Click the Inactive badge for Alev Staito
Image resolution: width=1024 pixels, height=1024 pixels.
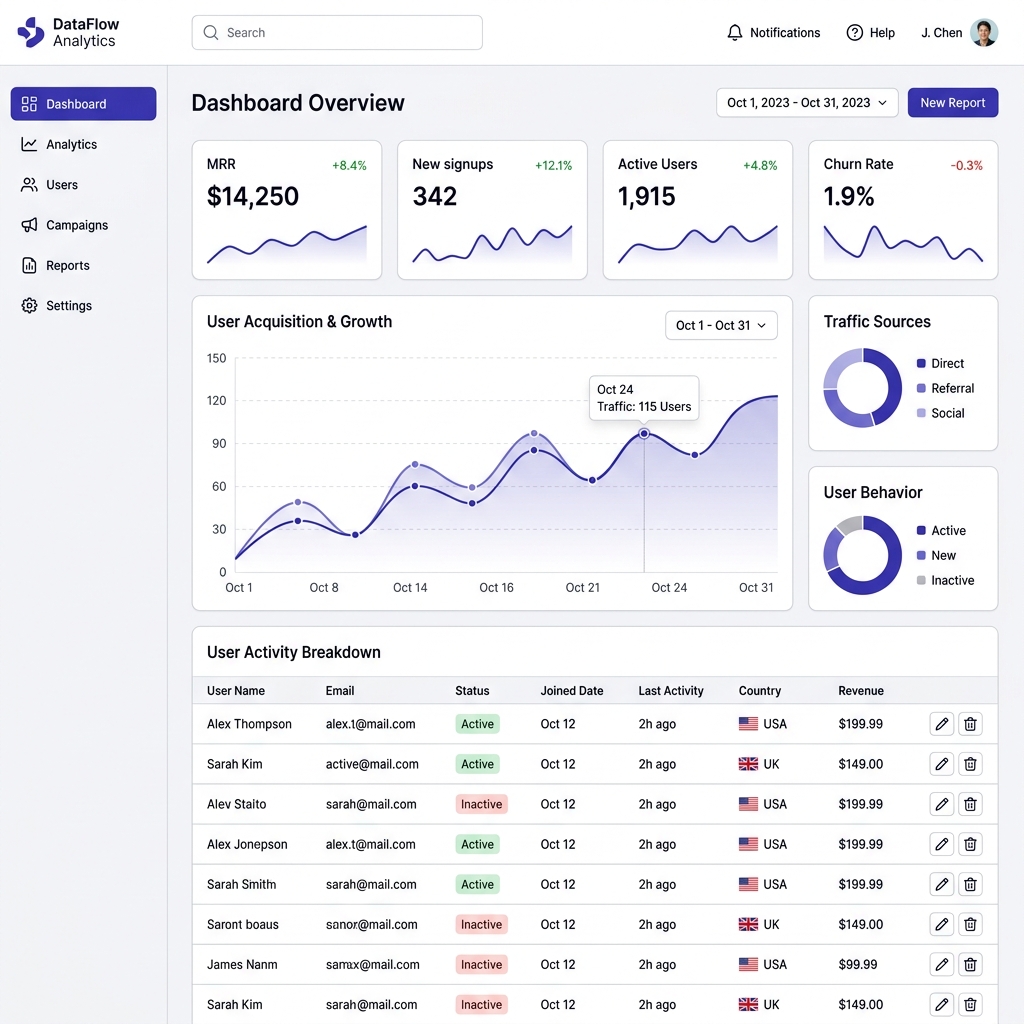(481, 804)
